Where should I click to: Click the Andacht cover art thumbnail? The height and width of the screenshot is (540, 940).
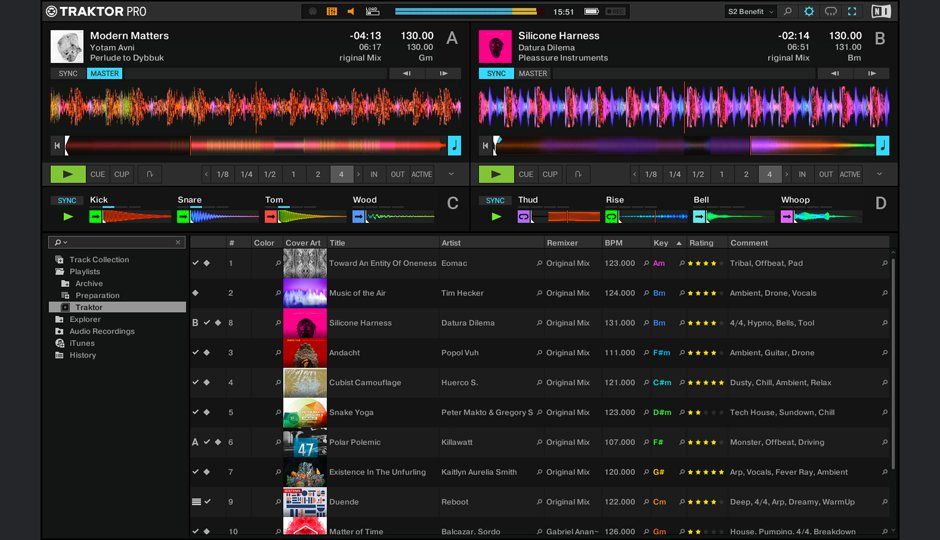pos(305,352)
